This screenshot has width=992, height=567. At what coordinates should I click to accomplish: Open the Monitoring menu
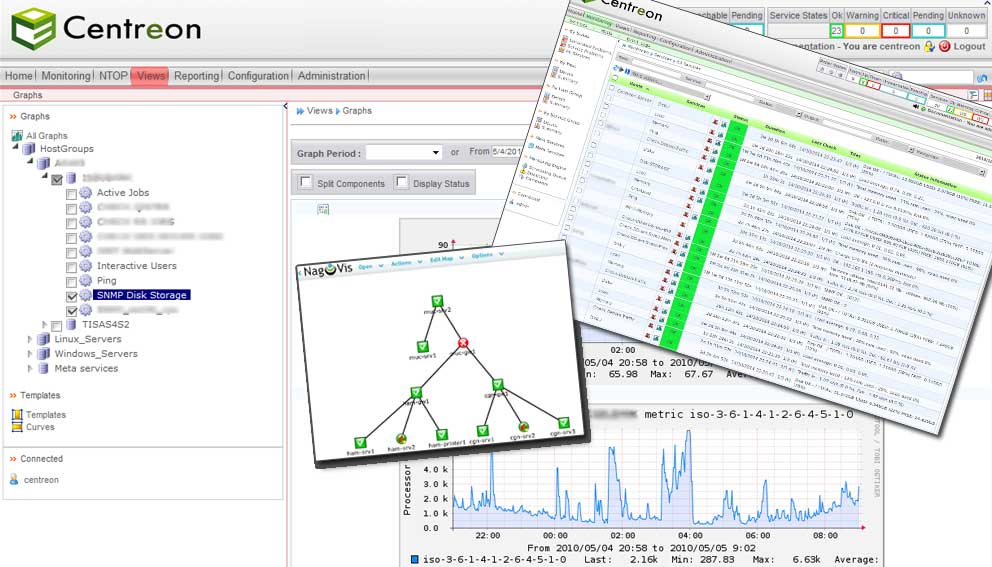[66, 76]
